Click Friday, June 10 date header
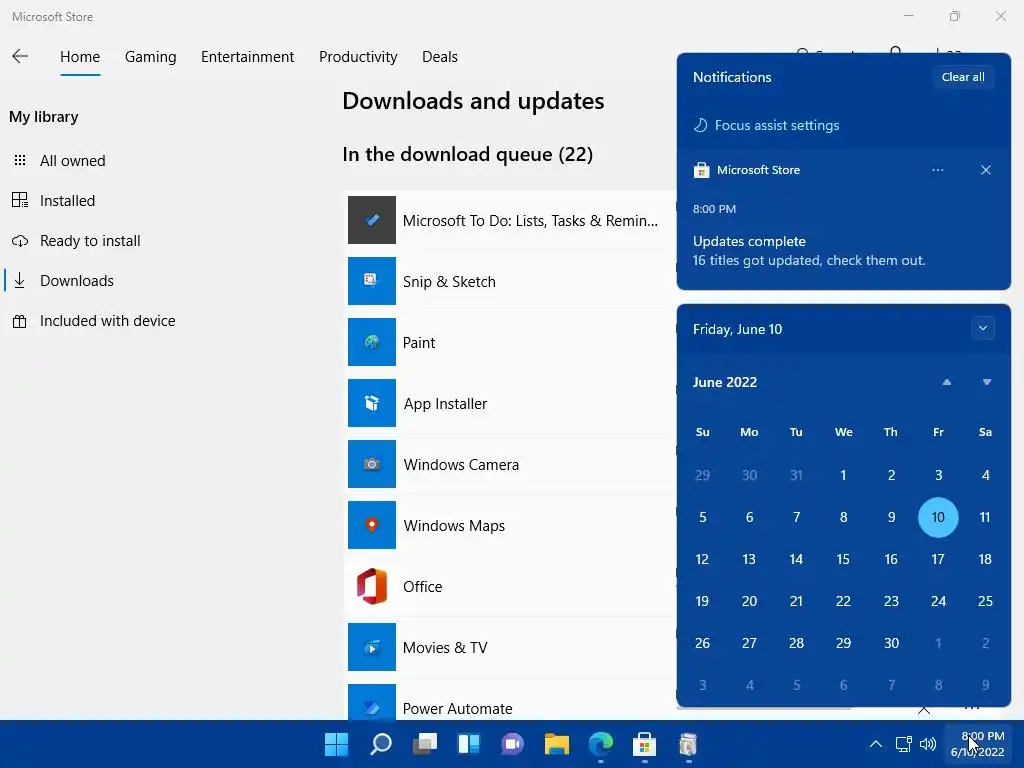1024x768 pixels. click(737, 329)
